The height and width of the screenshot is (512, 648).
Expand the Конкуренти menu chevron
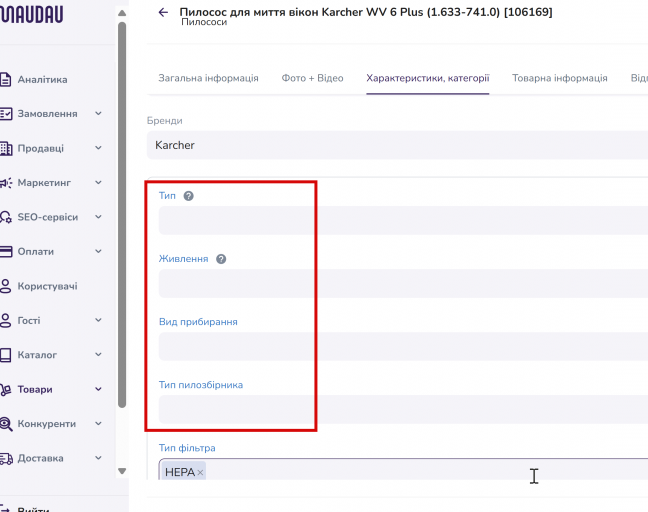[98, 423]
